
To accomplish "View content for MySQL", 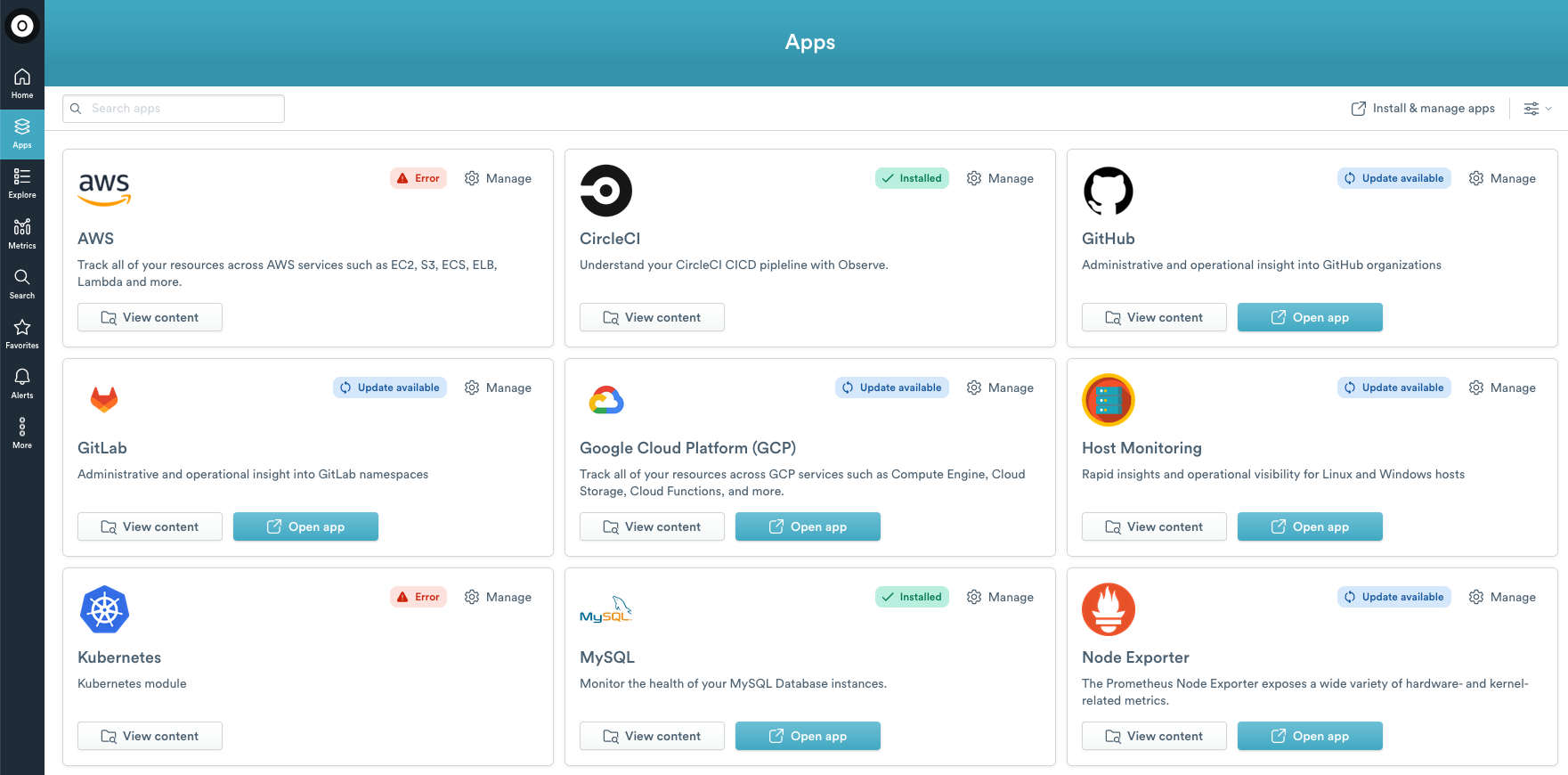I will [x=652, y=736].
